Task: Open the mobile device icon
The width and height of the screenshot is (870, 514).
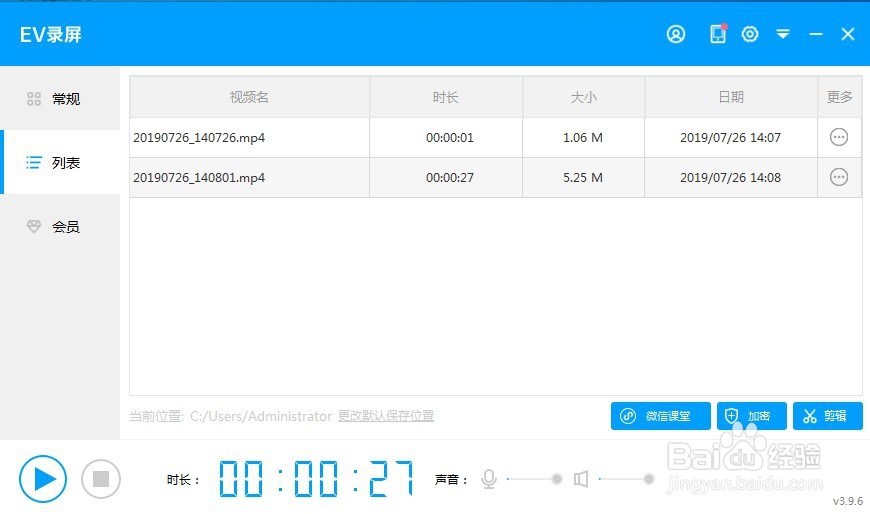Action: point(718,34)
